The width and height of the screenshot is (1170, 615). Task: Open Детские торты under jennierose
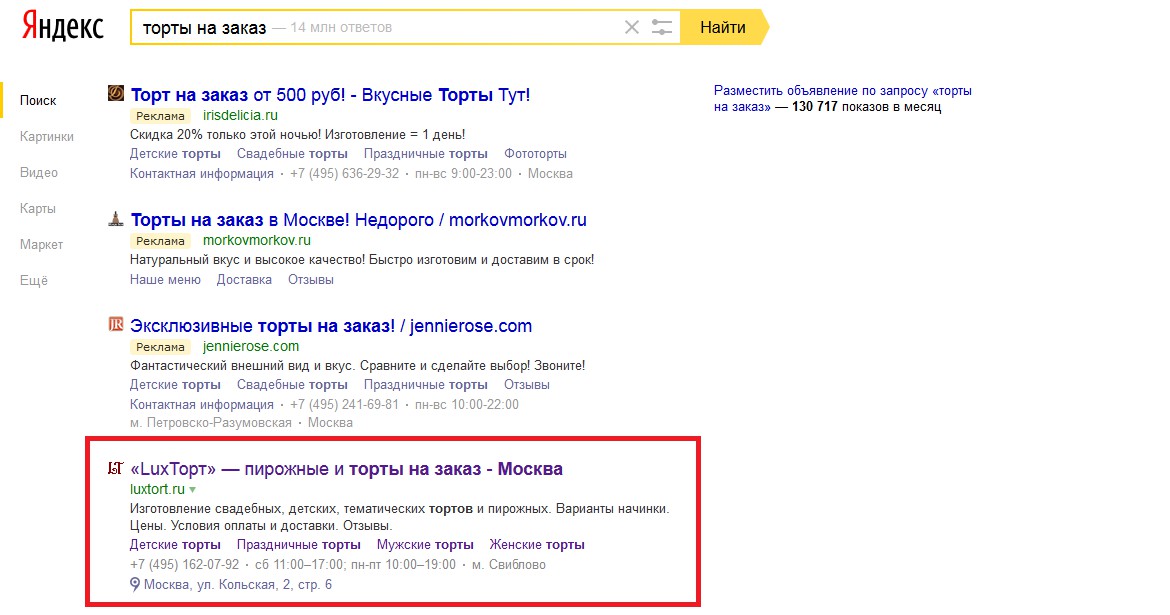[x=175, y=385]
